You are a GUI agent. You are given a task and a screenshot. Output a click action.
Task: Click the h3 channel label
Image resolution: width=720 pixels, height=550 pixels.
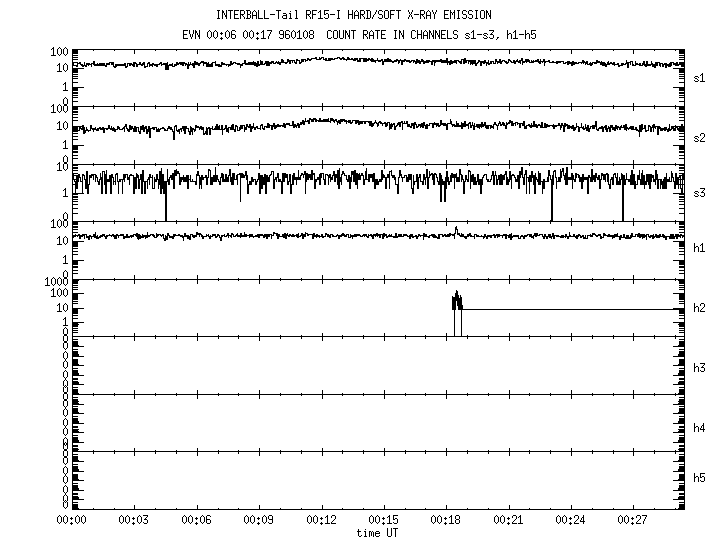(x=700, y=367)
